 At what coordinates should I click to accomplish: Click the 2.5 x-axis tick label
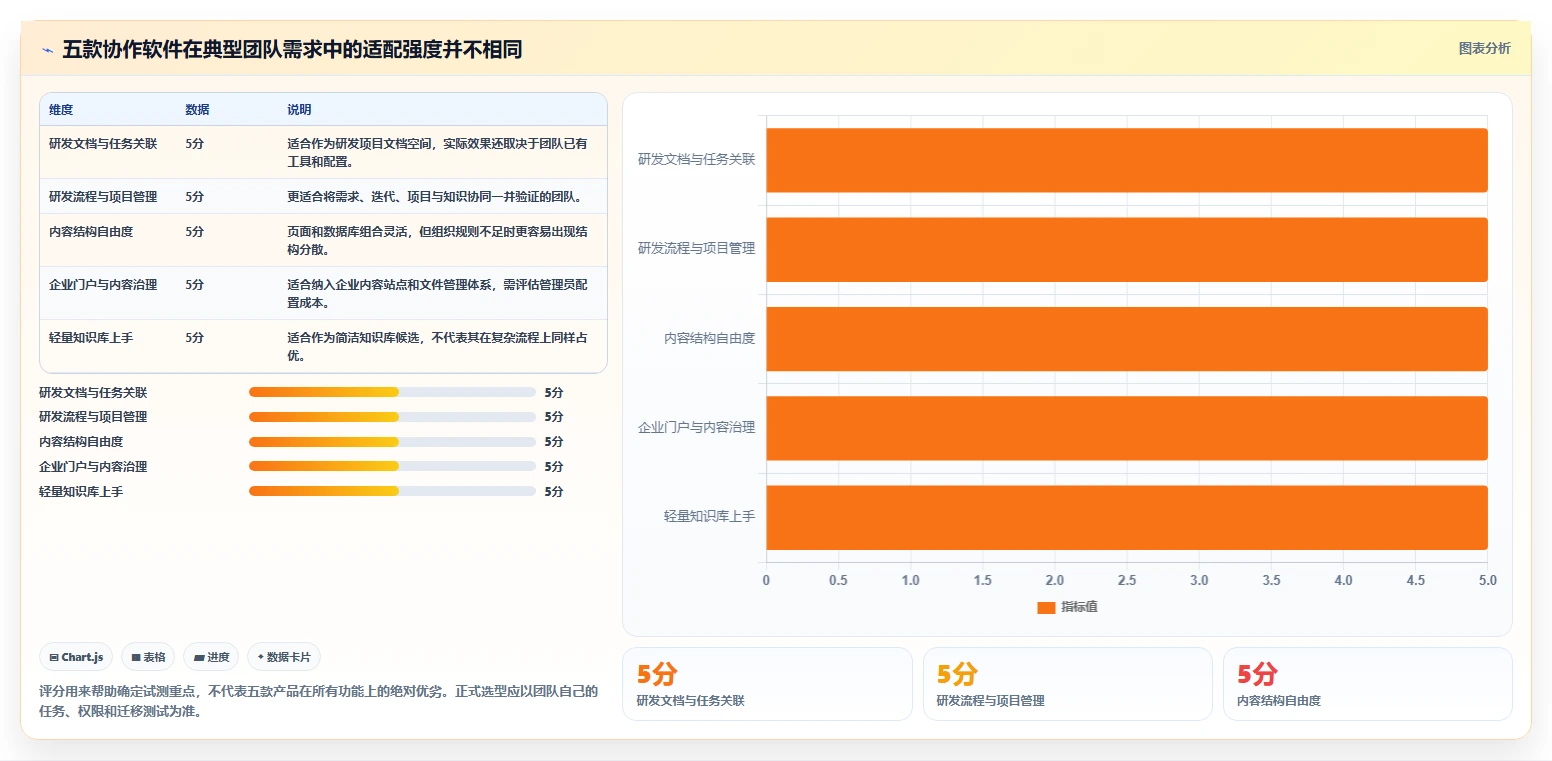[x=1127, y=580]
